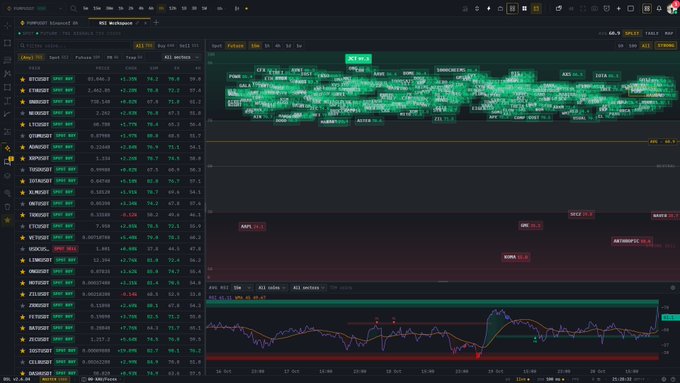Click the red SPOT SELL badge on USDCUSDT
The width and height of the screenshot is (680, 383).
tap(65, 249)
